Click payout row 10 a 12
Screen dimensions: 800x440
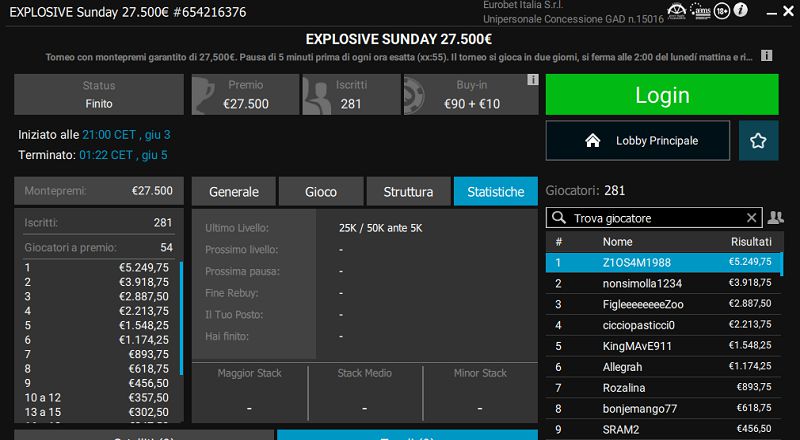[x=96, y=398]
